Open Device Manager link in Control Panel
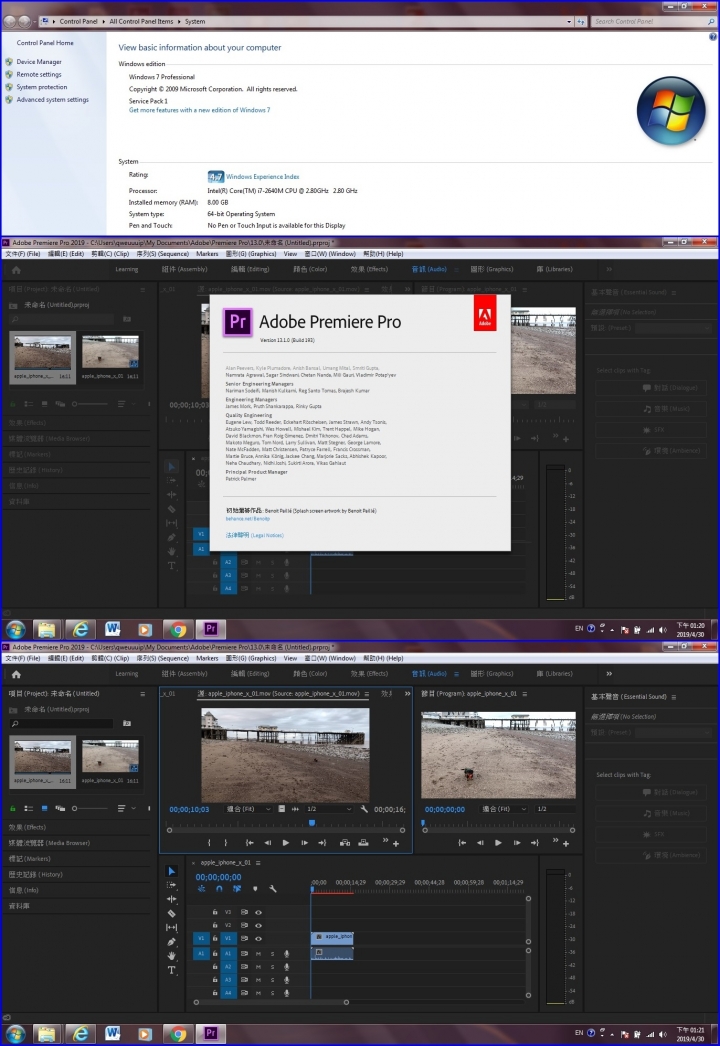The height and width of the screenshot is (1046, 720). point(39,61)
